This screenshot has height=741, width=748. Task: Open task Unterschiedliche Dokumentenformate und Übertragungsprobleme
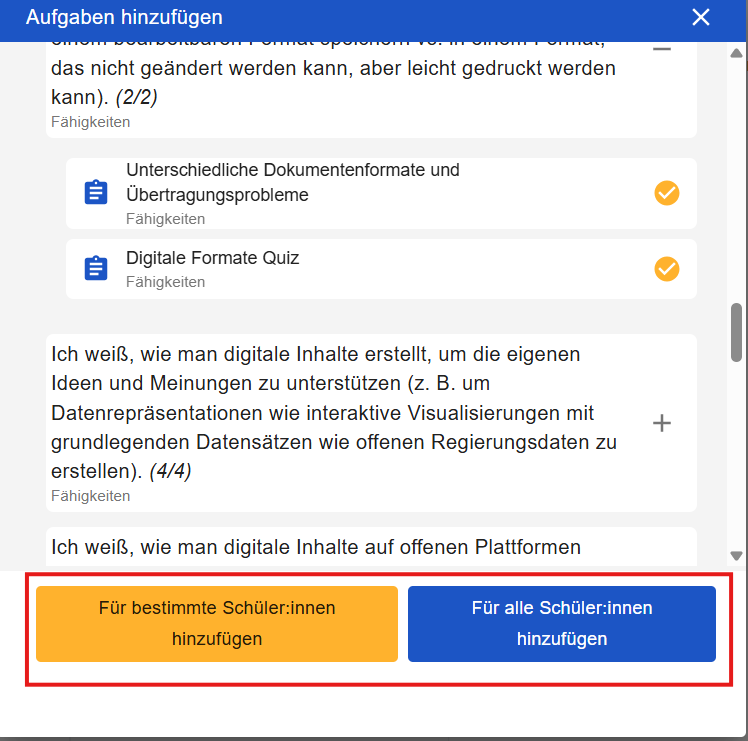point(292,182)
